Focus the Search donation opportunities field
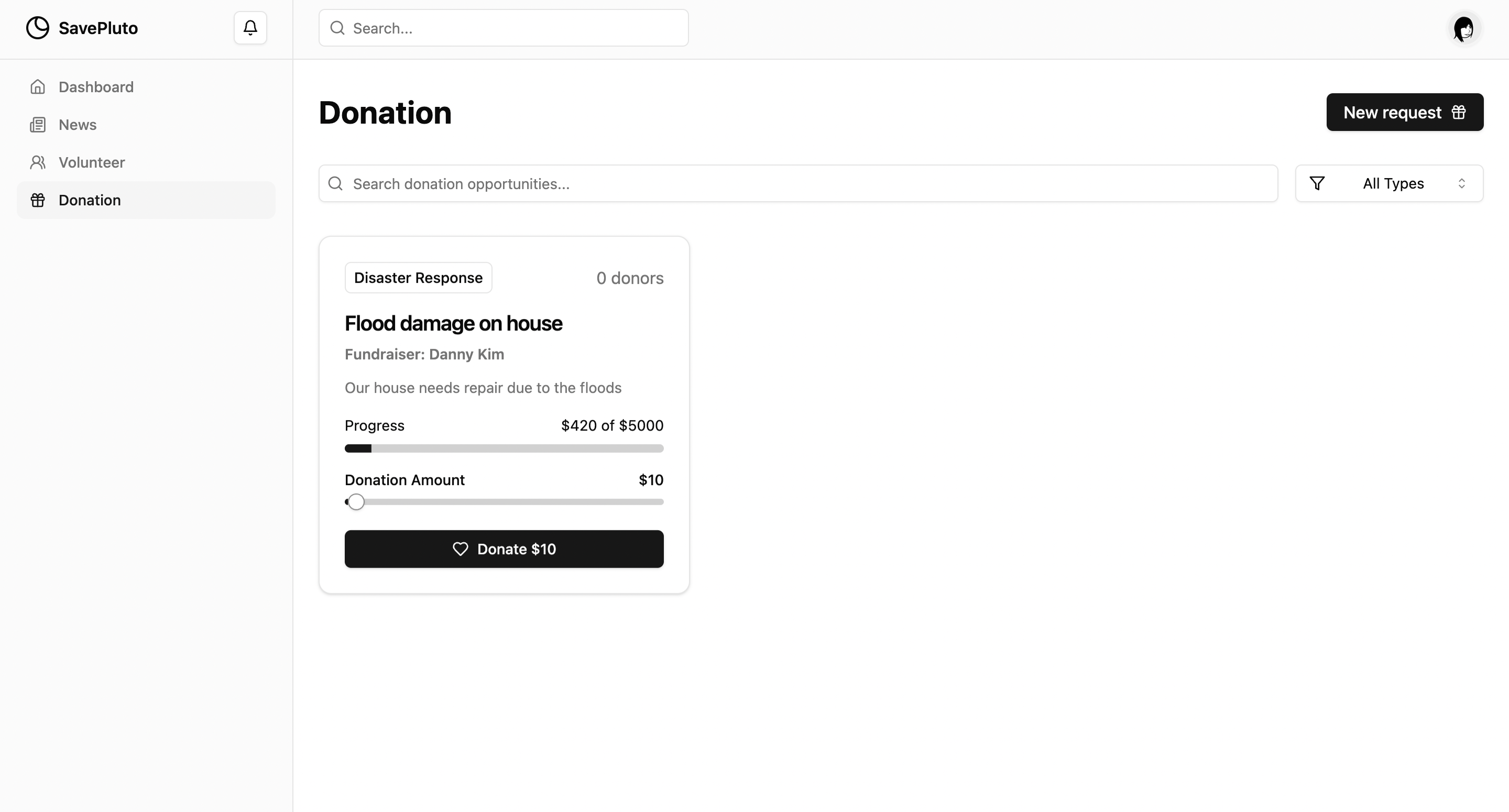Viewport: 1509px width, 812px height. click(x=798, y=183)
